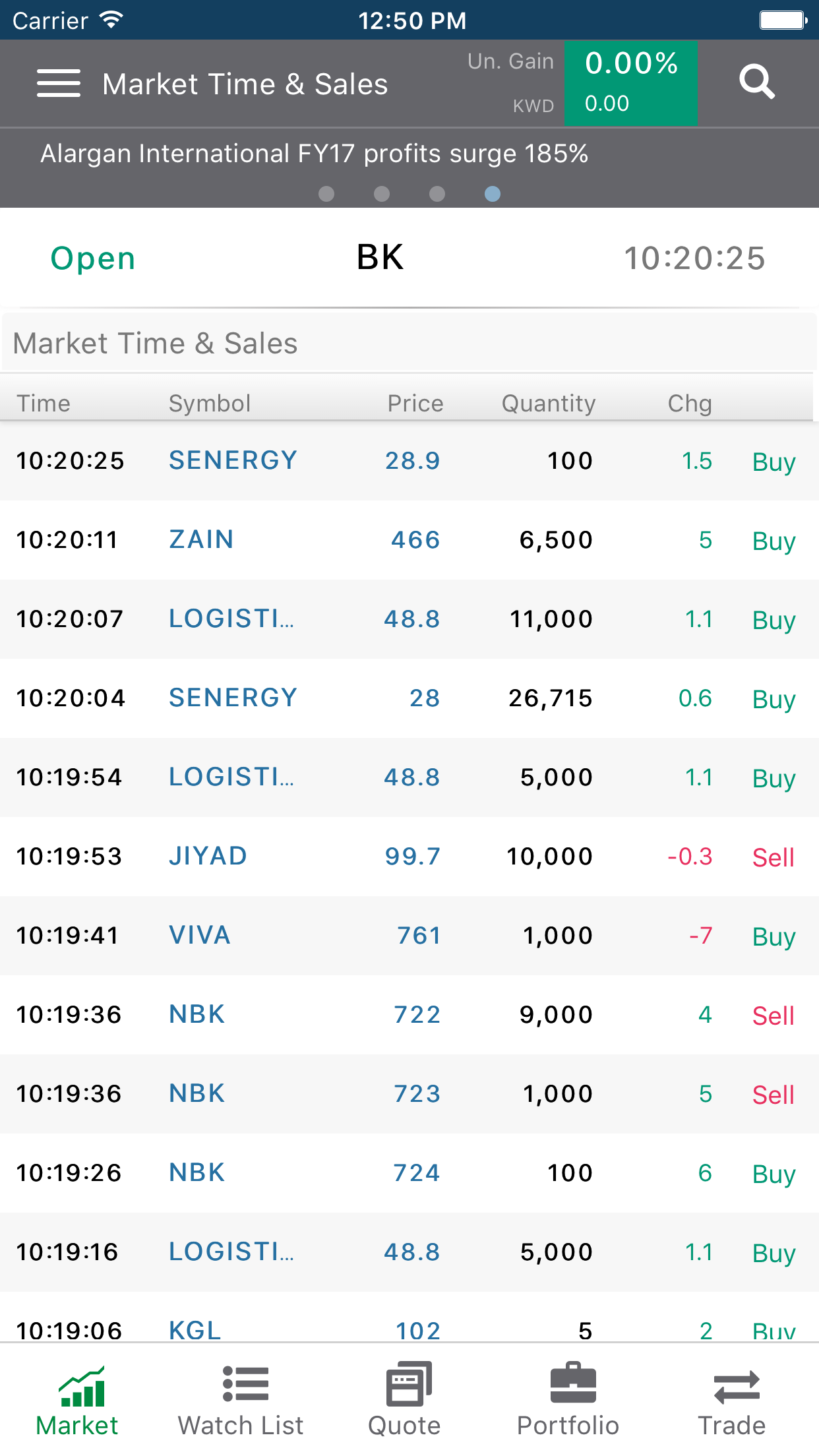Sort trades by the Symbol column header
This screenshot has height=1456, width=819.
(210, 404)
